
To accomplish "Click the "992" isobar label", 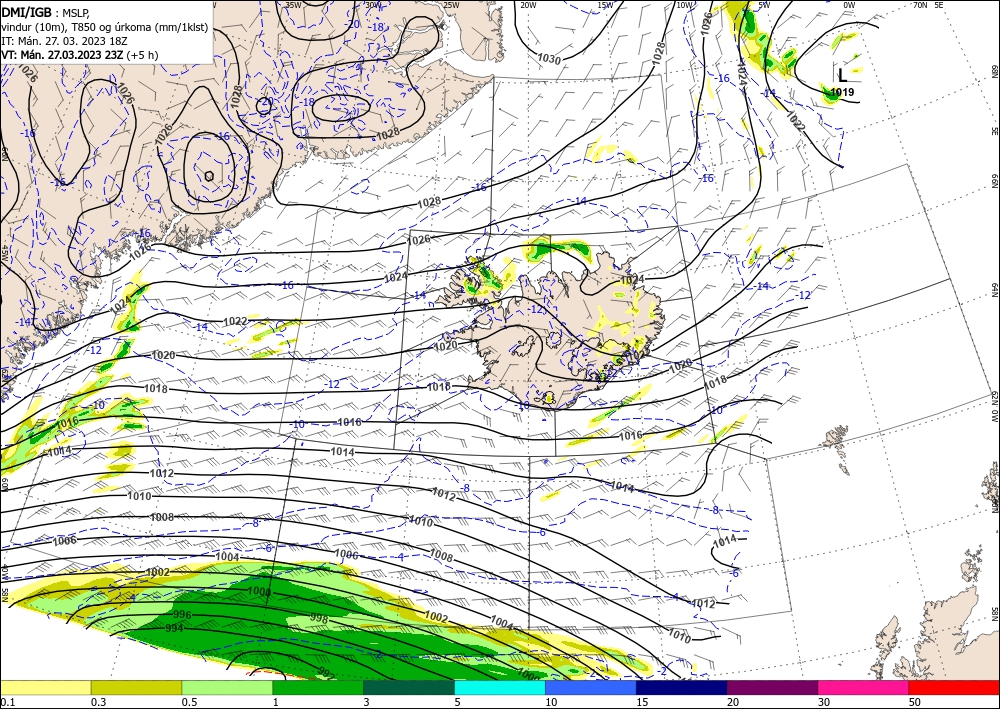I will point(326,674).
